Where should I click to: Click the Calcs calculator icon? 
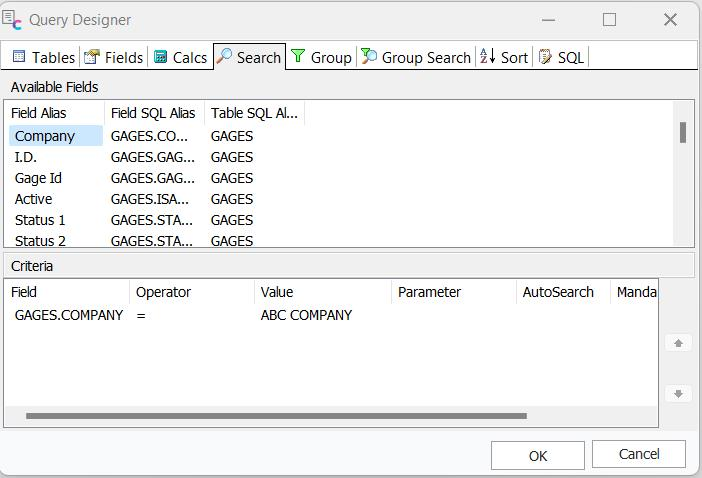coord(160,57)
